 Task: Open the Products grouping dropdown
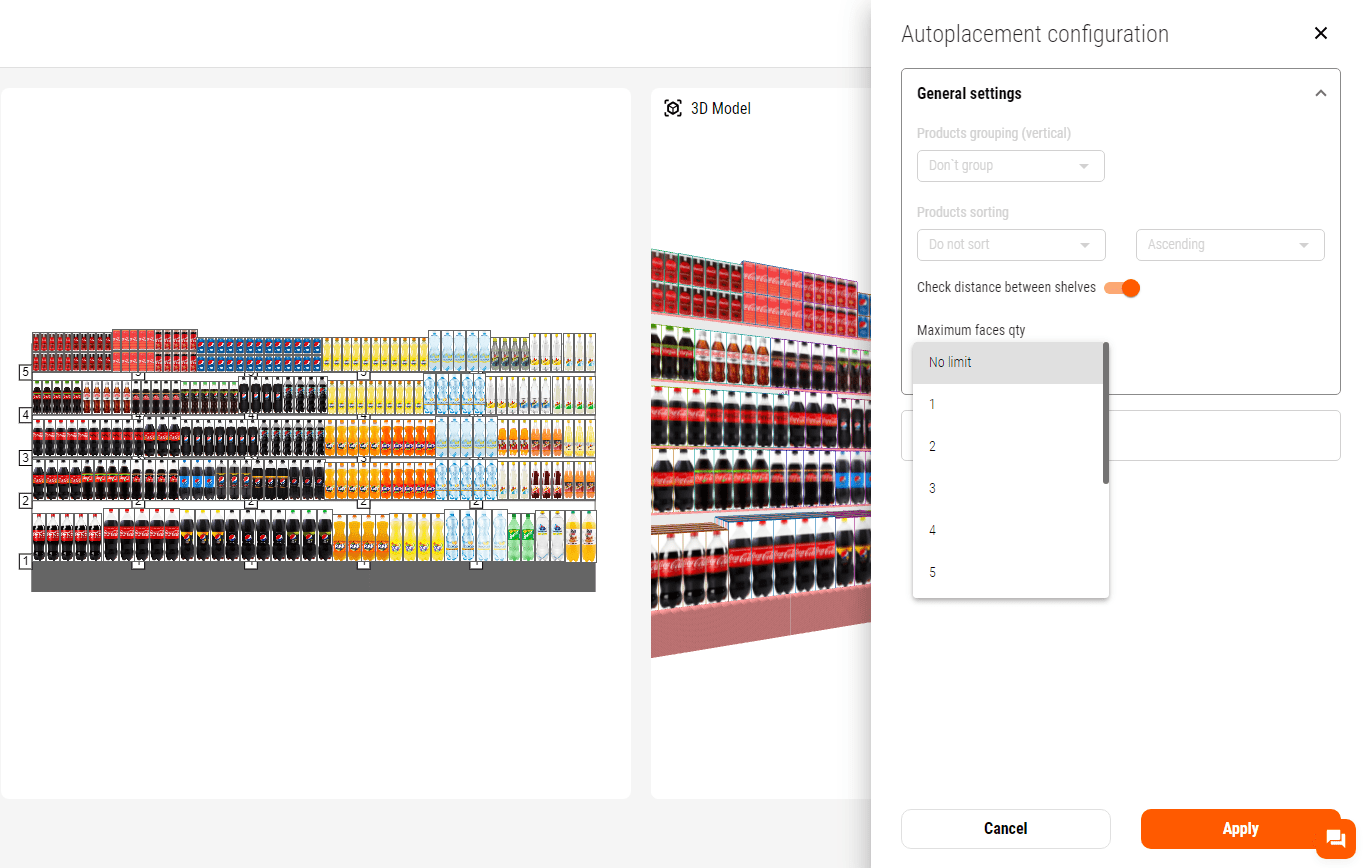click(x=1010, y=166)
